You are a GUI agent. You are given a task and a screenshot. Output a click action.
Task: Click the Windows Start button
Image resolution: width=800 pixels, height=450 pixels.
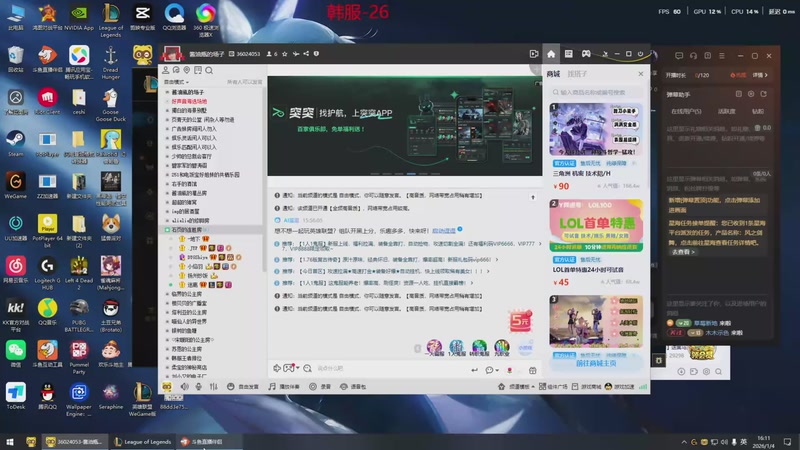pos(10,442)
